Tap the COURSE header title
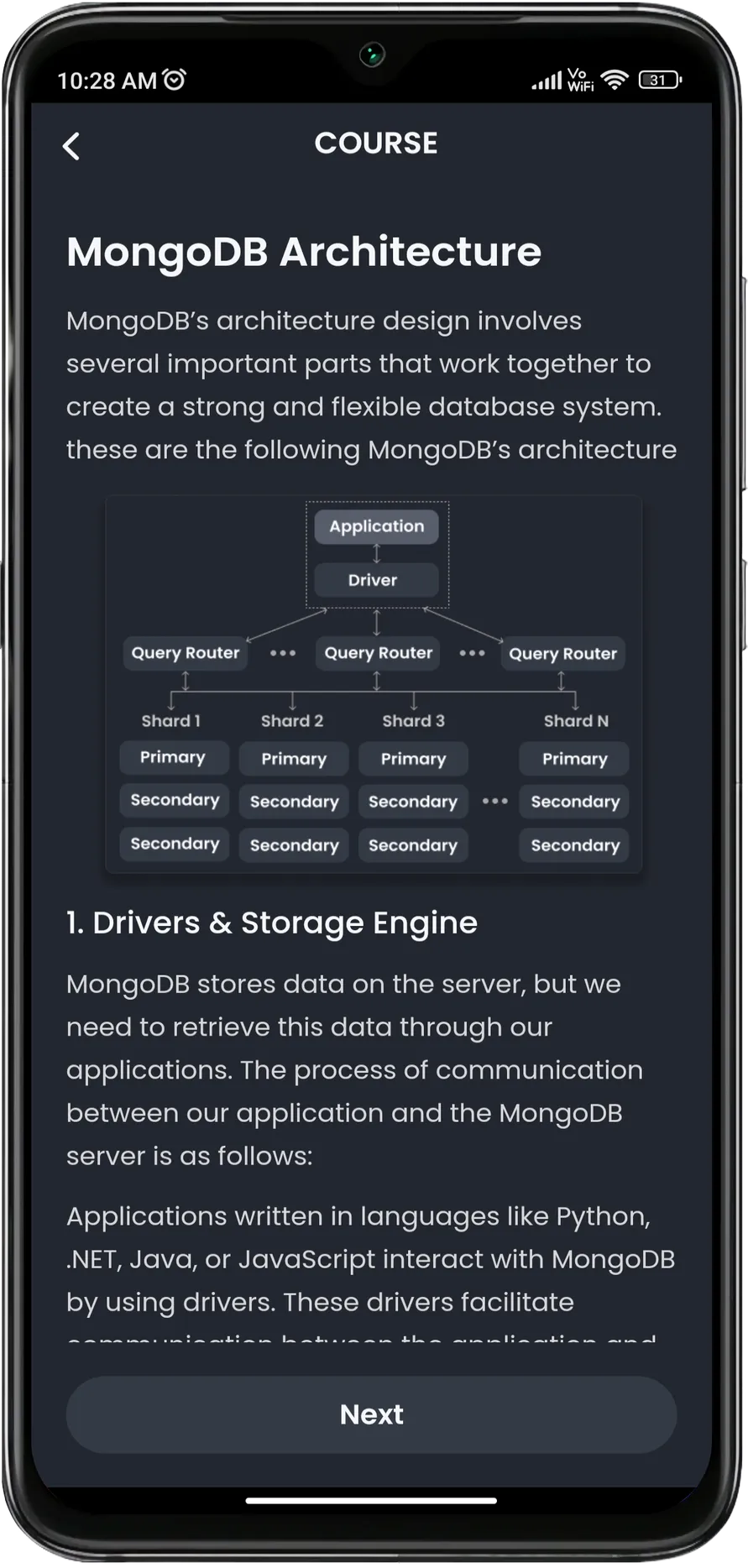The width and height of the screenshot is (748, 1568). pyautogui.click(x=376, y=143)
